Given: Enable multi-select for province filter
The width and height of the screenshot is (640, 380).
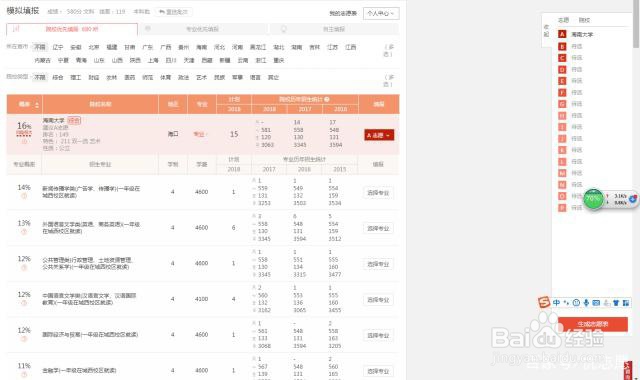Looking at the screenshot, I should click(x=389, y=51).
